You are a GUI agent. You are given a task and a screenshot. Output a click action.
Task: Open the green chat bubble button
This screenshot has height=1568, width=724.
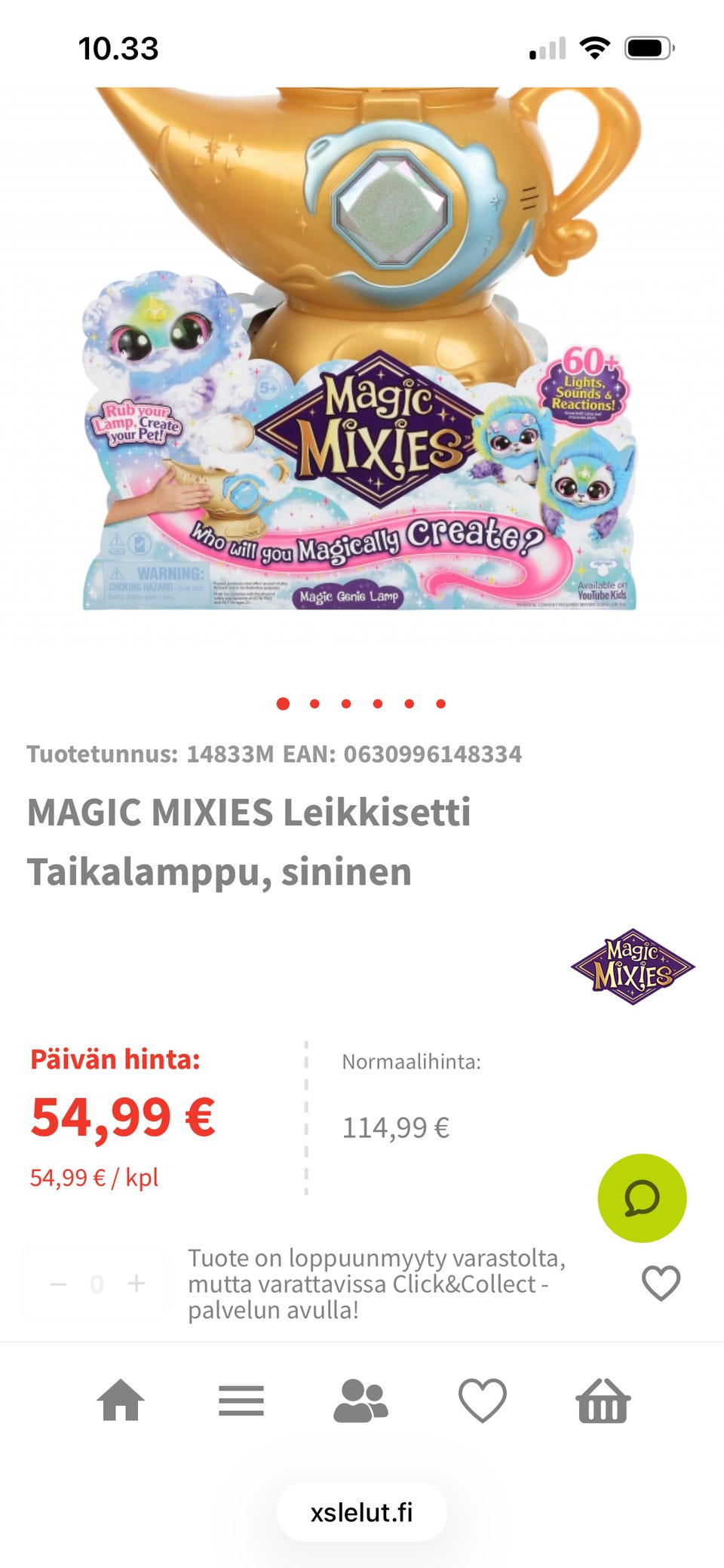tap(642, 1198)
